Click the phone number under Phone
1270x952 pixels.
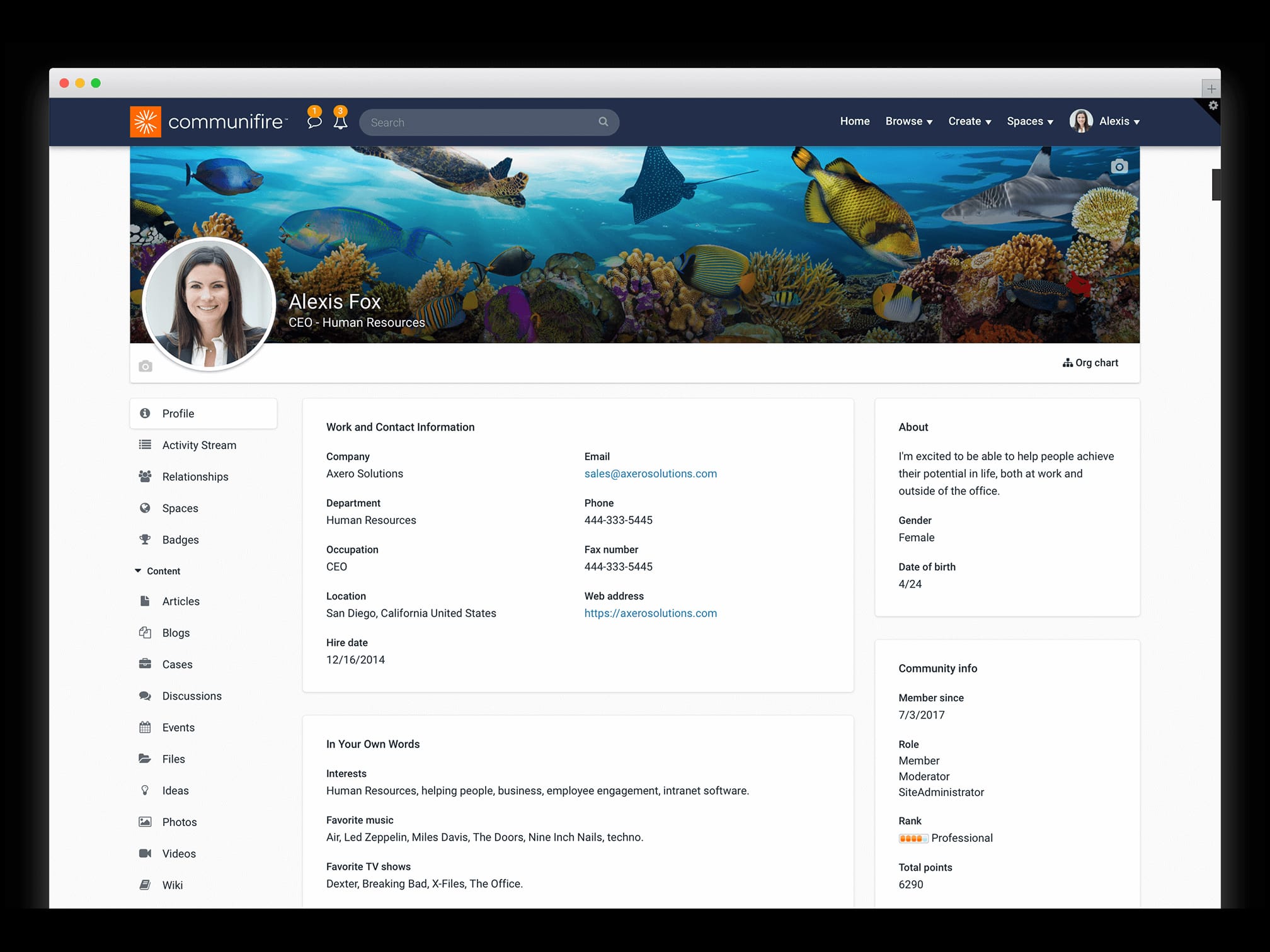tap(618, 520)
